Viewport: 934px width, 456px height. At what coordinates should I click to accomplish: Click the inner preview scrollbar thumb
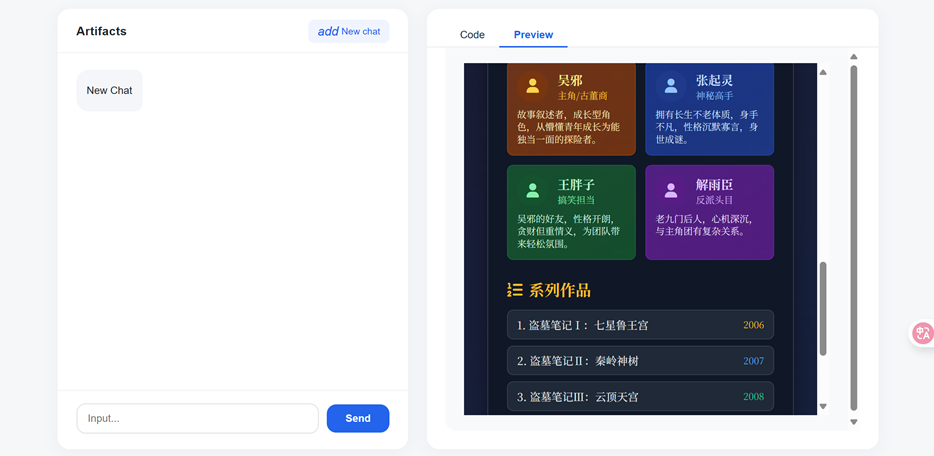tap(823, 308)
